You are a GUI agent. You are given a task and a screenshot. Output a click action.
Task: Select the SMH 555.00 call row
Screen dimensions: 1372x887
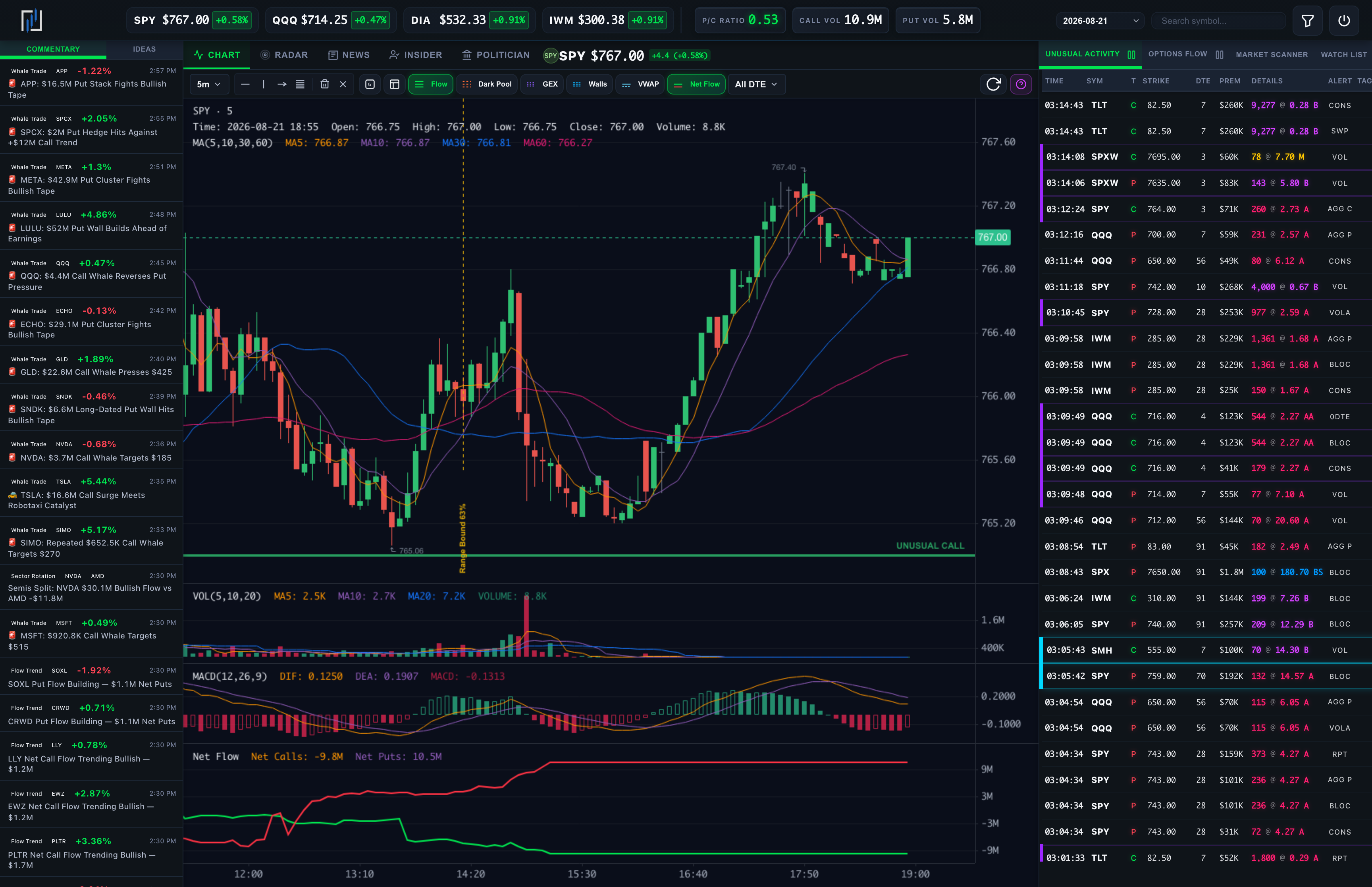(1206, 650)
